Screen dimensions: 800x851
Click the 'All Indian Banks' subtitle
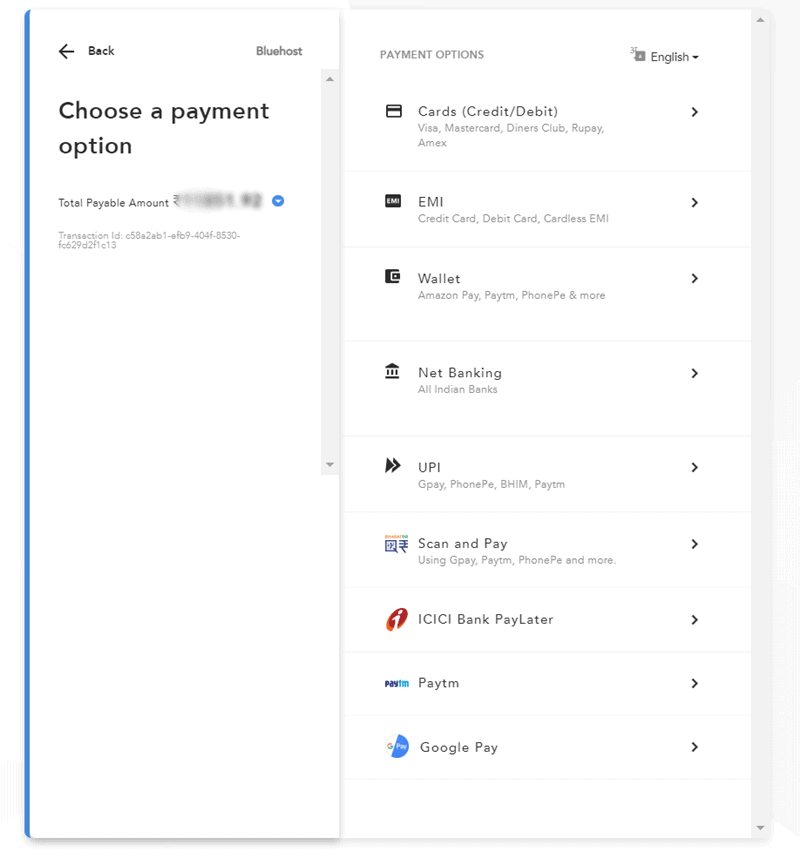coord(458,389)
